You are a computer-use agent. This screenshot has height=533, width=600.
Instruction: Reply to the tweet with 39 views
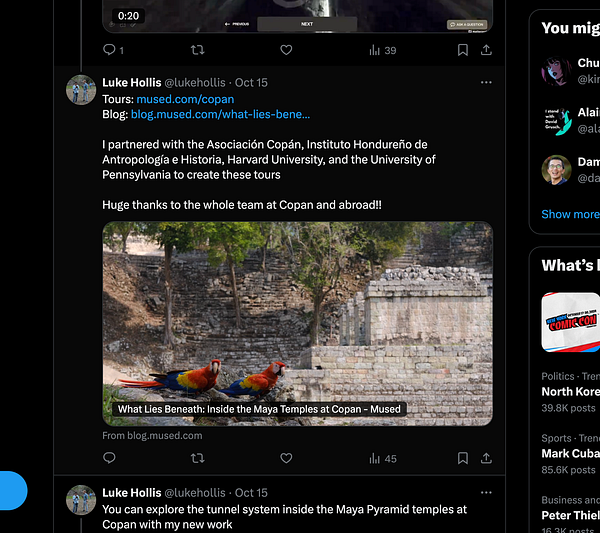[x=113, y=50]
